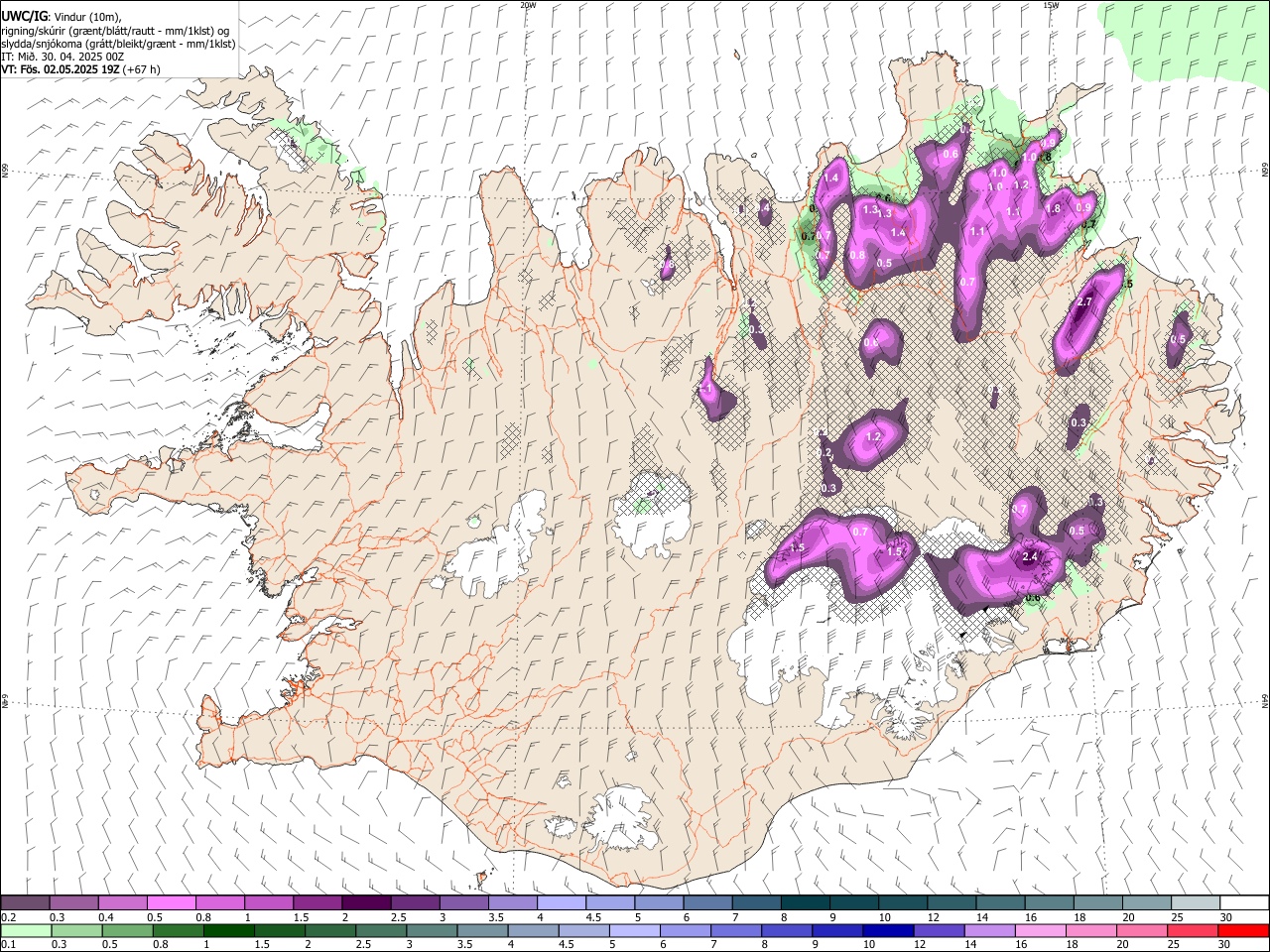Click the snow legend swatch between 6 and 7

(x=707, y=903)
